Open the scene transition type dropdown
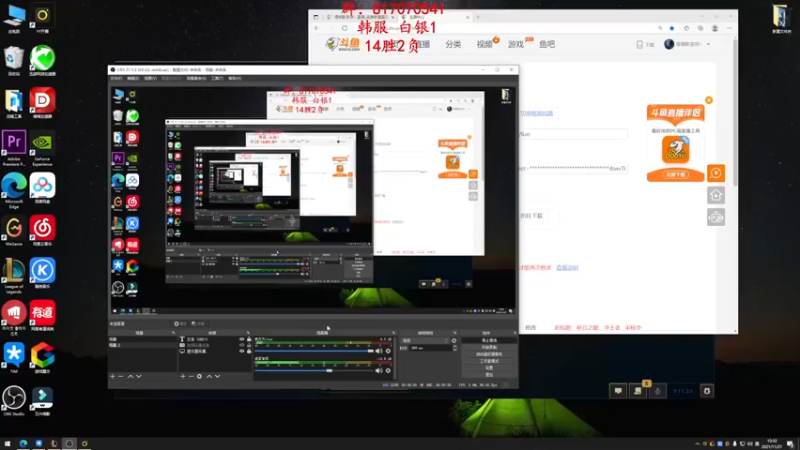Image resolution: width=800 pixels, height=450 pixels. (x=425, y=341)
